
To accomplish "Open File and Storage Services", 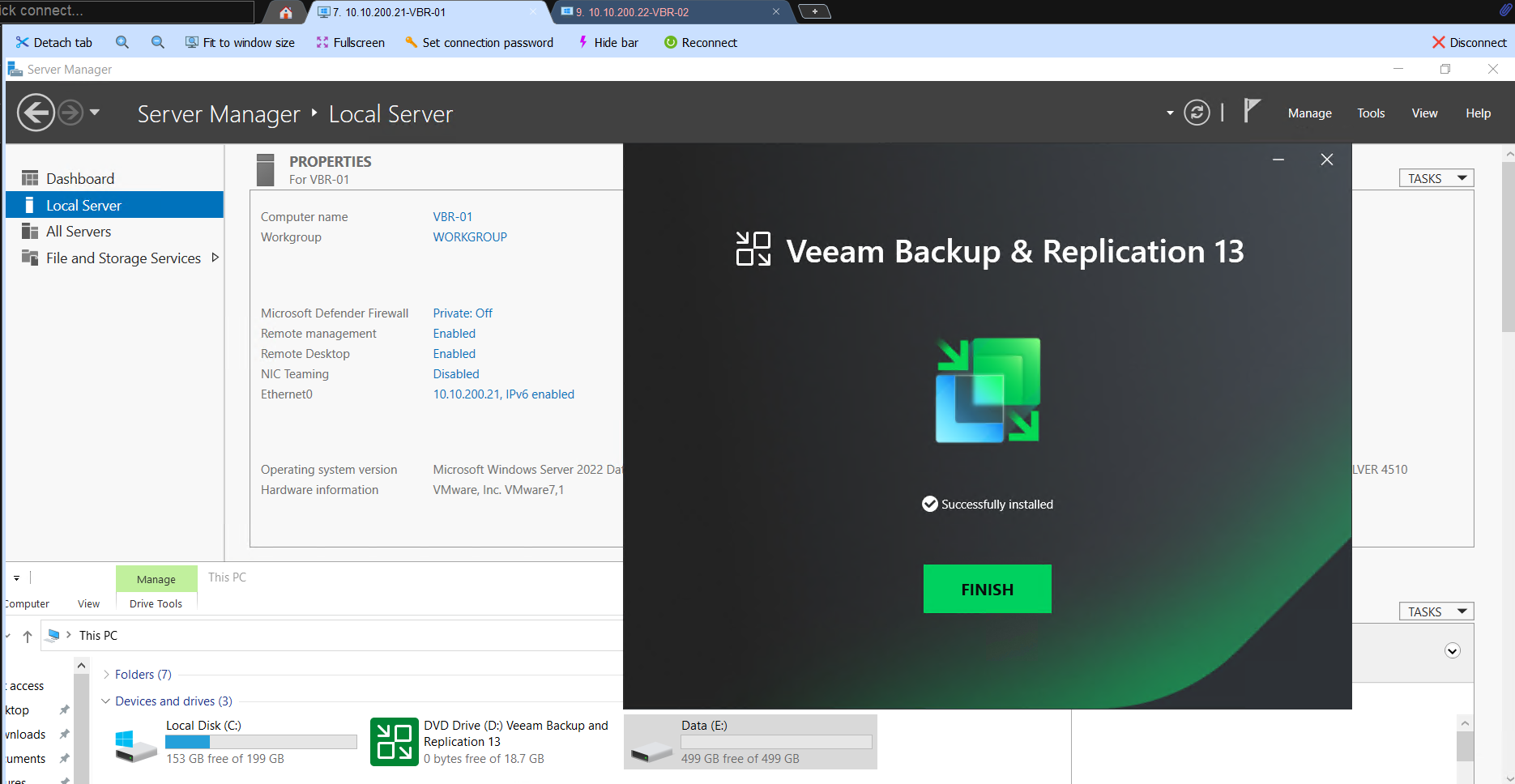I will pyautogui.click(x=123, y=258).
